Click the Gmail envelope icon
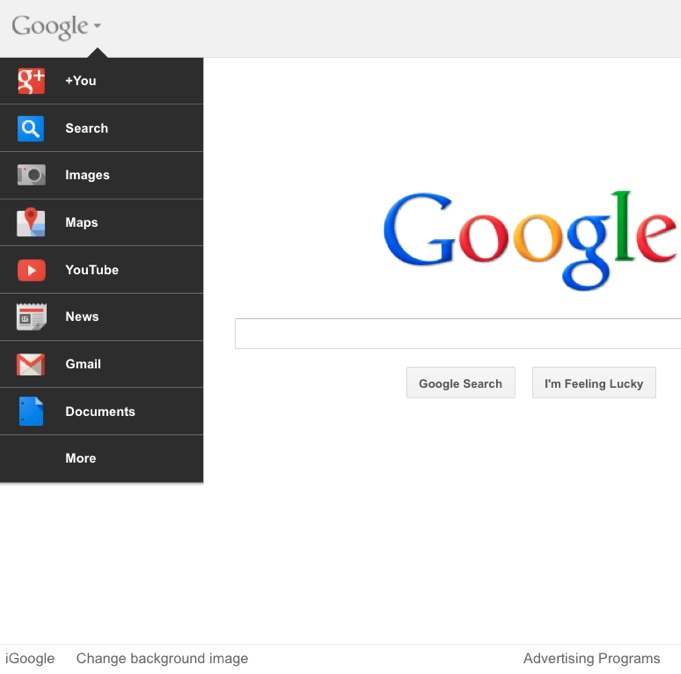 point(30,364)
